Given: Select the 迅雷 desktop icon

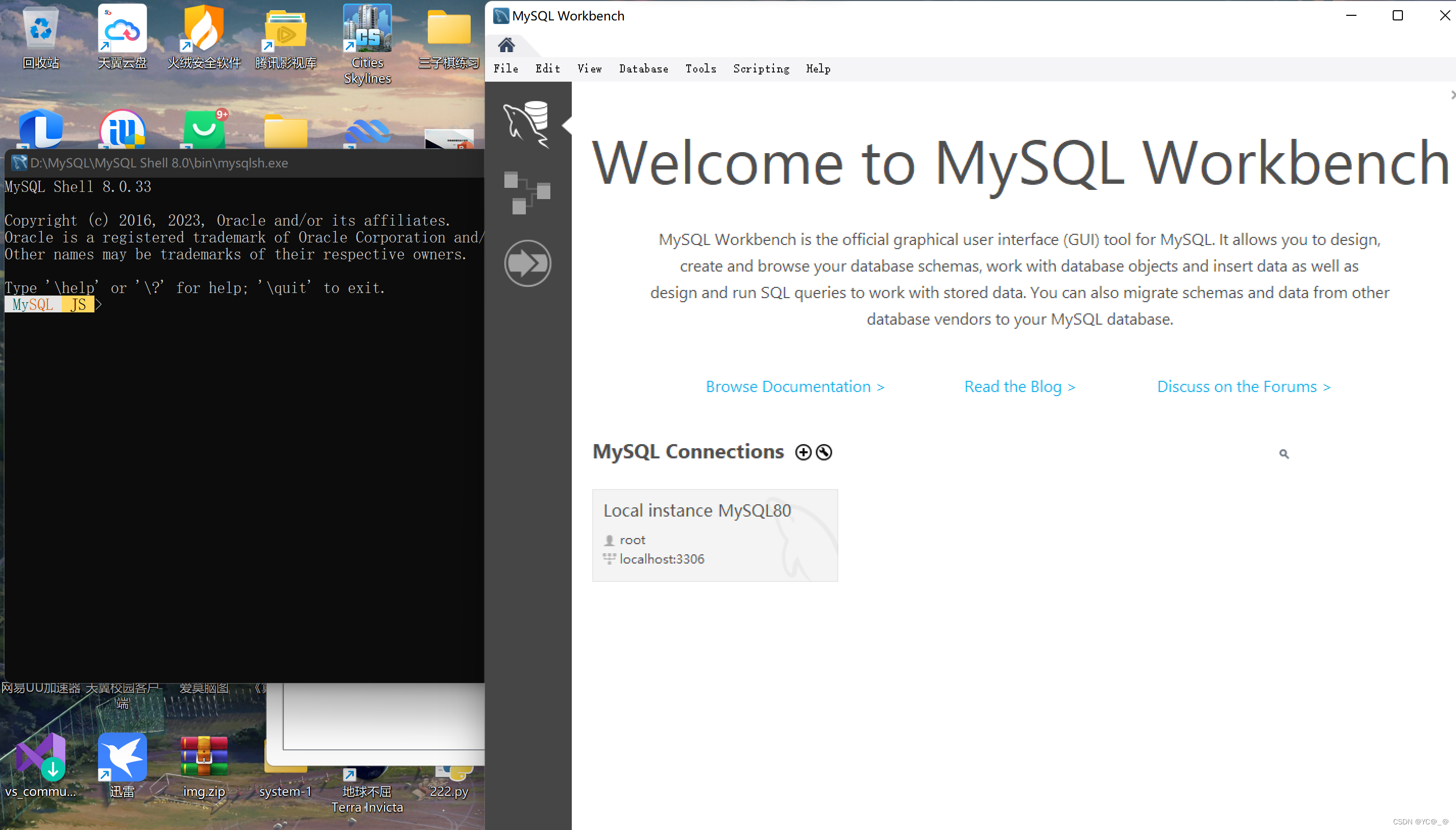Looking at the screenshot, I should (x=122, y=766).
